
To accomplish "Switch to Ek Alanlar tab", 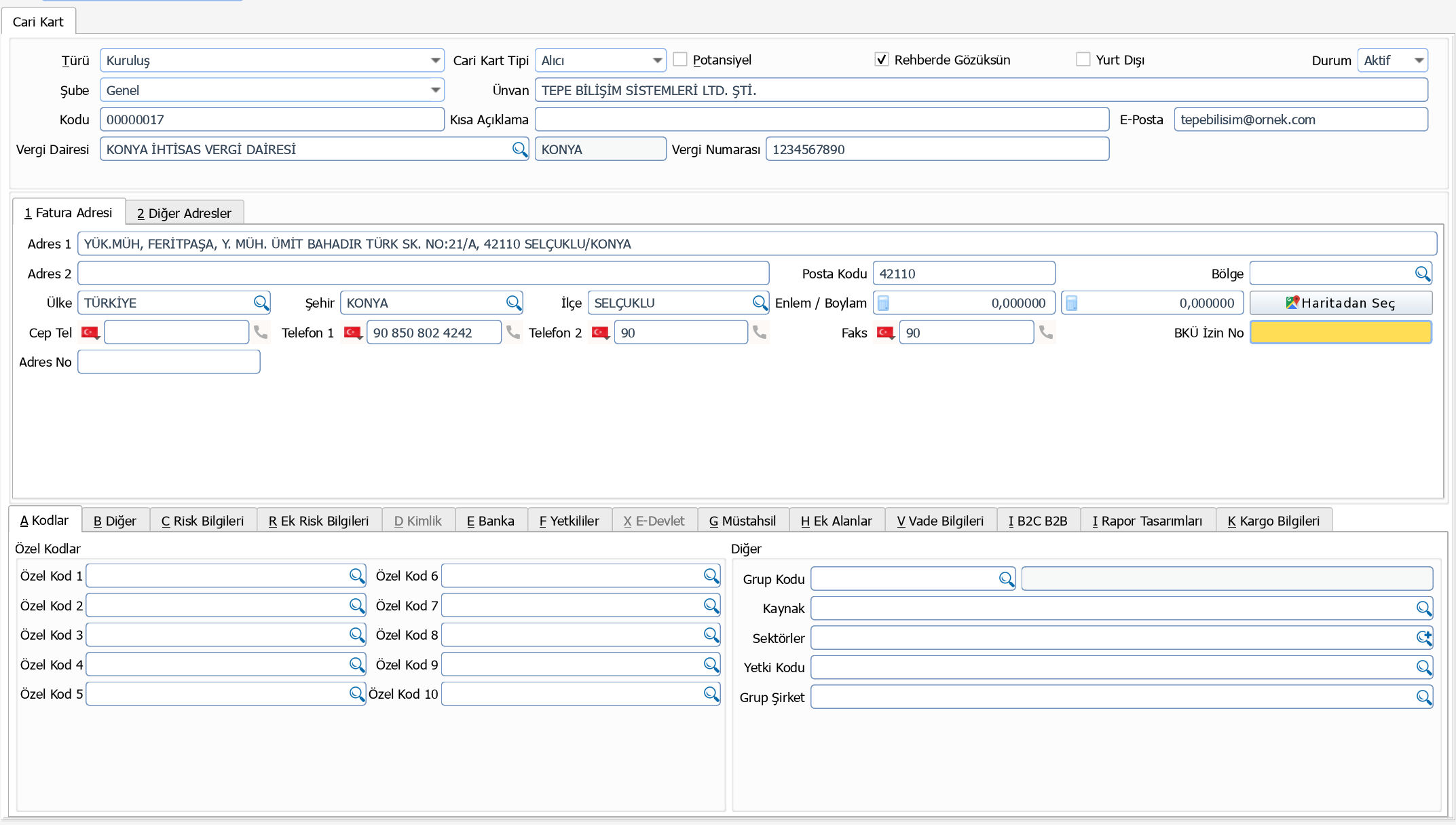I will click(836, 521).
